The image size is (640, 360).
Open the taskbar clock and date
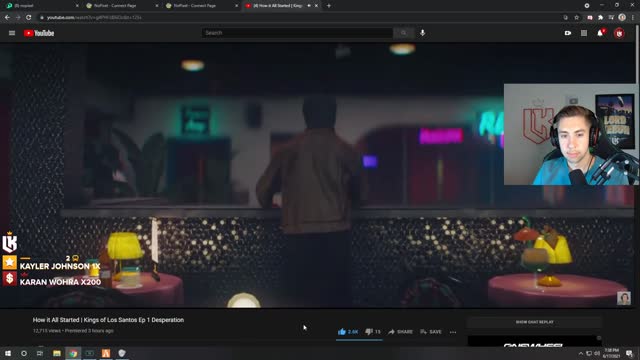pos(611,353)
